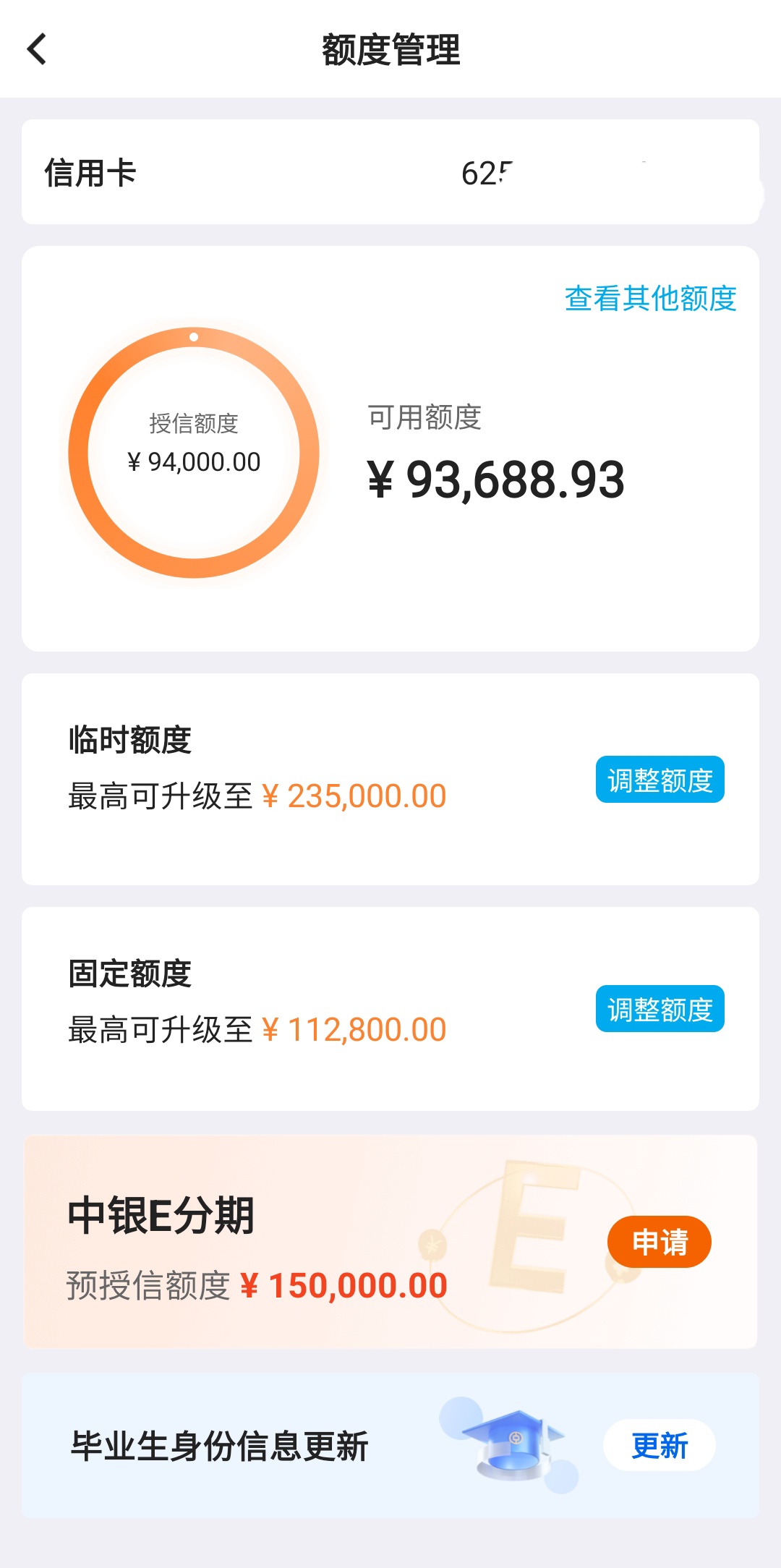Tap the orange credit limit ring
The image size is (781, 1568).
pyautogui.click(x=194, y=453)
